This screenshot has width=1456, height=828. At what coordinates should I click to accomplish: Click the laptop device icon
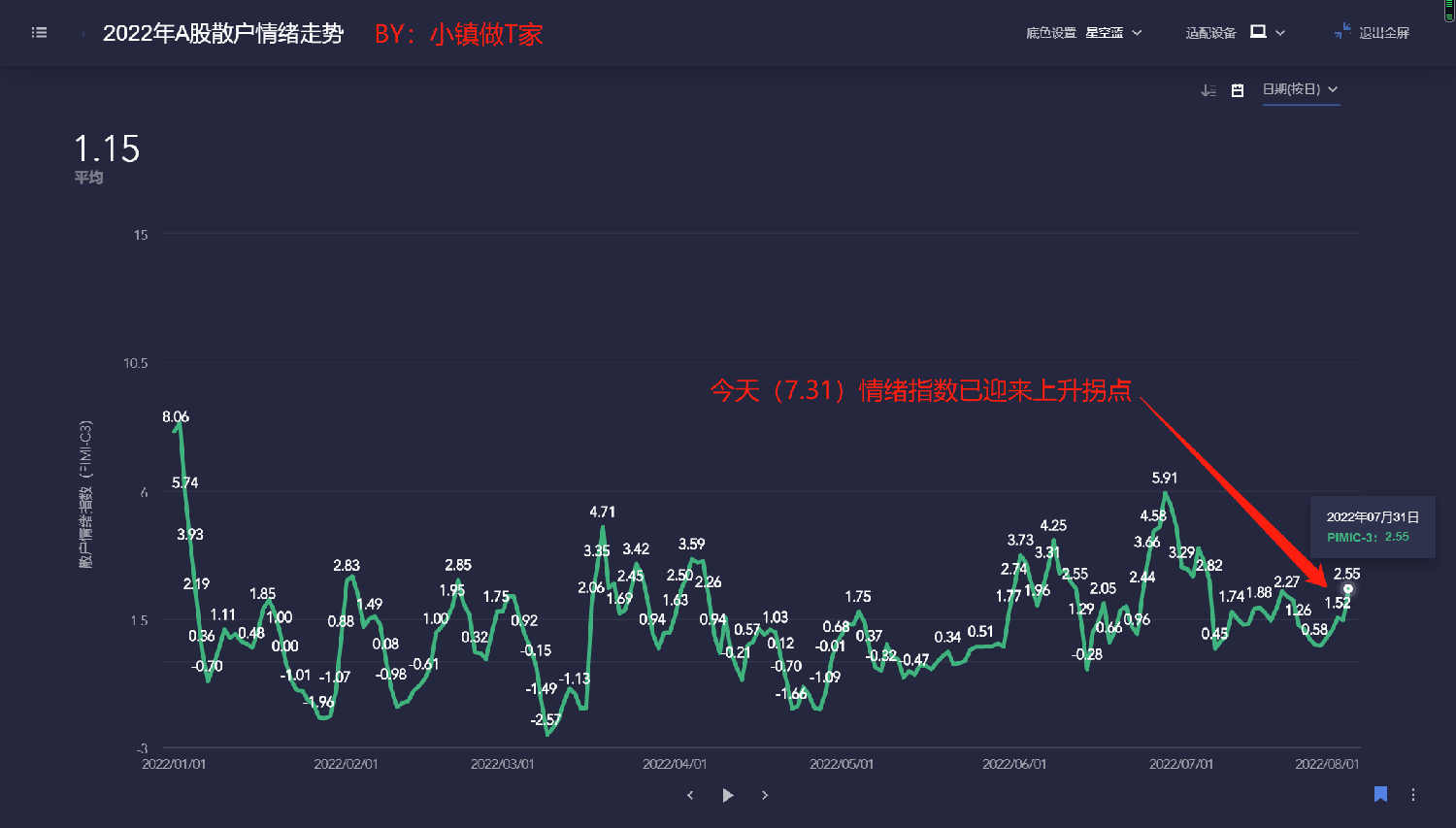point(1258,32)
